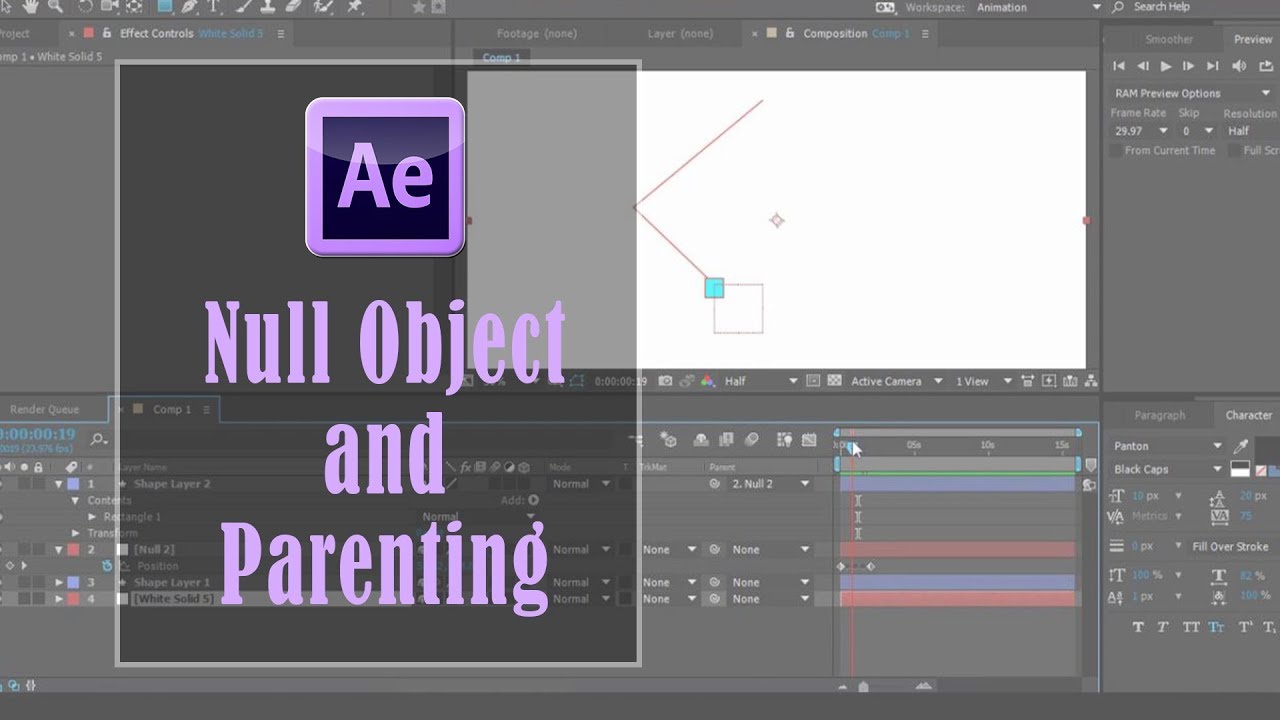This screenshot has width=1280, height=720.
Task: Select the Rectangle shape tool
Action: [164, 6]
